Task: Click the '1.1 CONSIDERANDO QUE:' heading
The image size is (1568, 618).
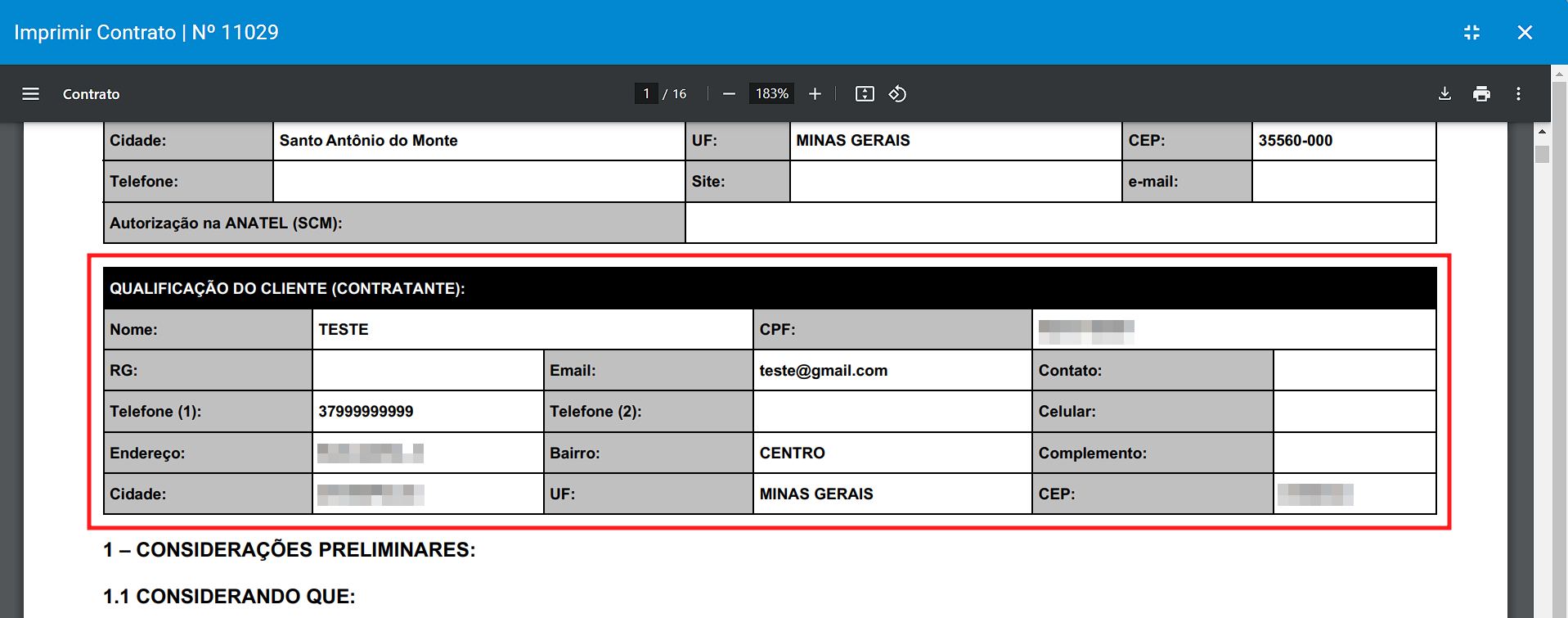Action: pyautogui.click(x=229, y=597)
